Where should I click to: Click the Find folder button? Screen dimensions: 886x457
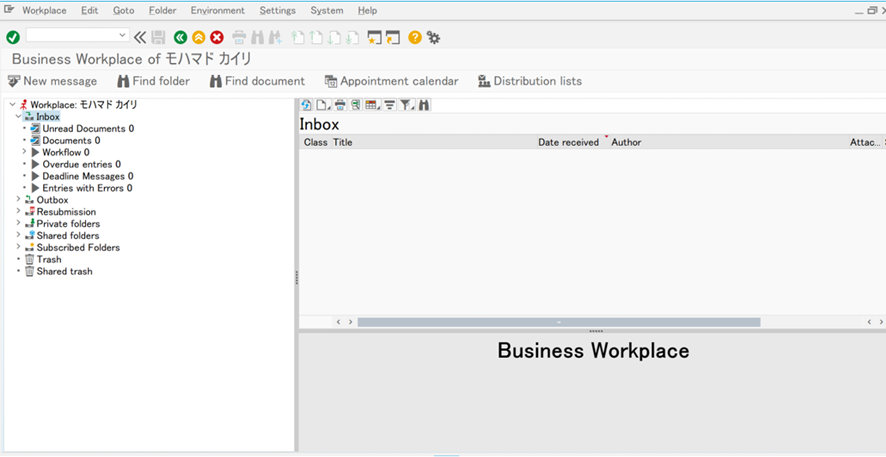click(153, 81)
